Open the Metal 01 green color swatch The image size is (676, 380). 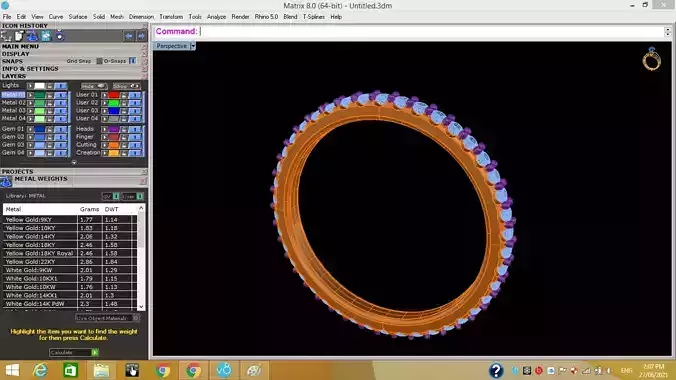[40, 95]
